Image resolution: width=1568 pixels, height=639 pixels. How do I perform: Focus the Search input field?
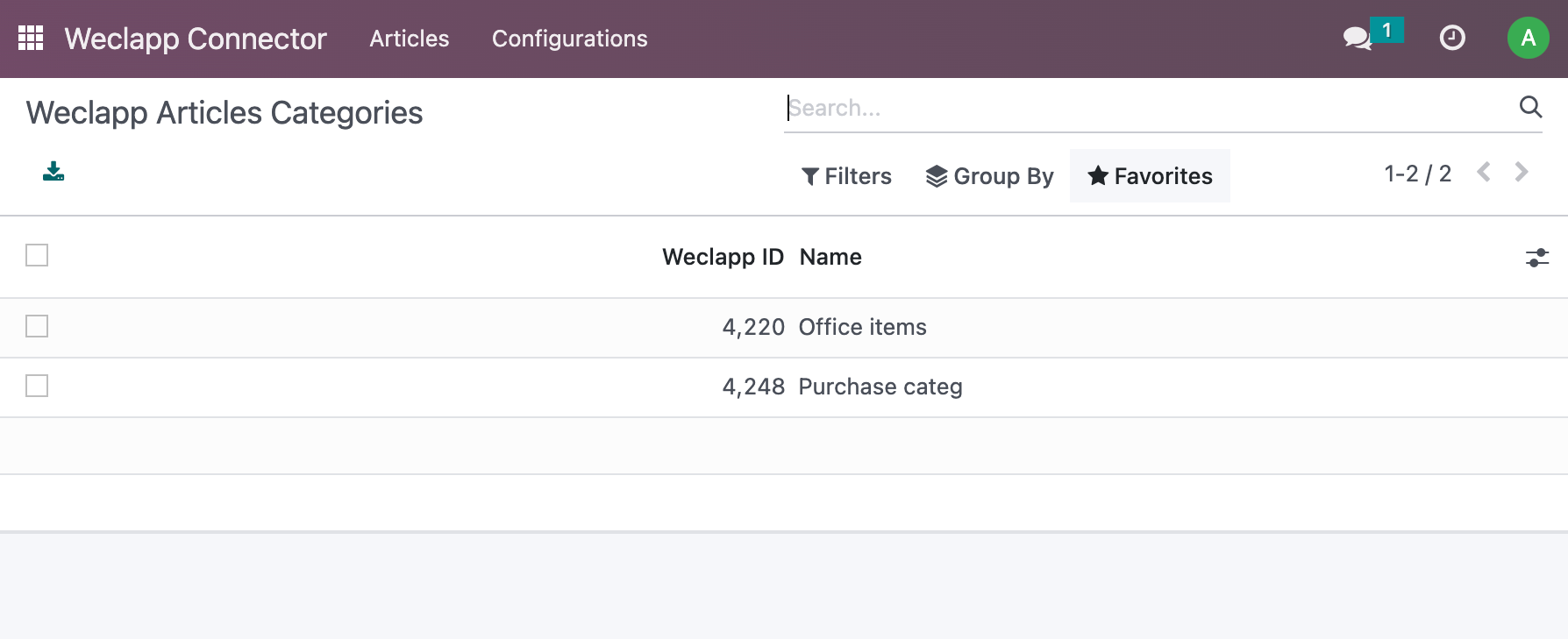pyautogui.click(x=1140, y=108)
